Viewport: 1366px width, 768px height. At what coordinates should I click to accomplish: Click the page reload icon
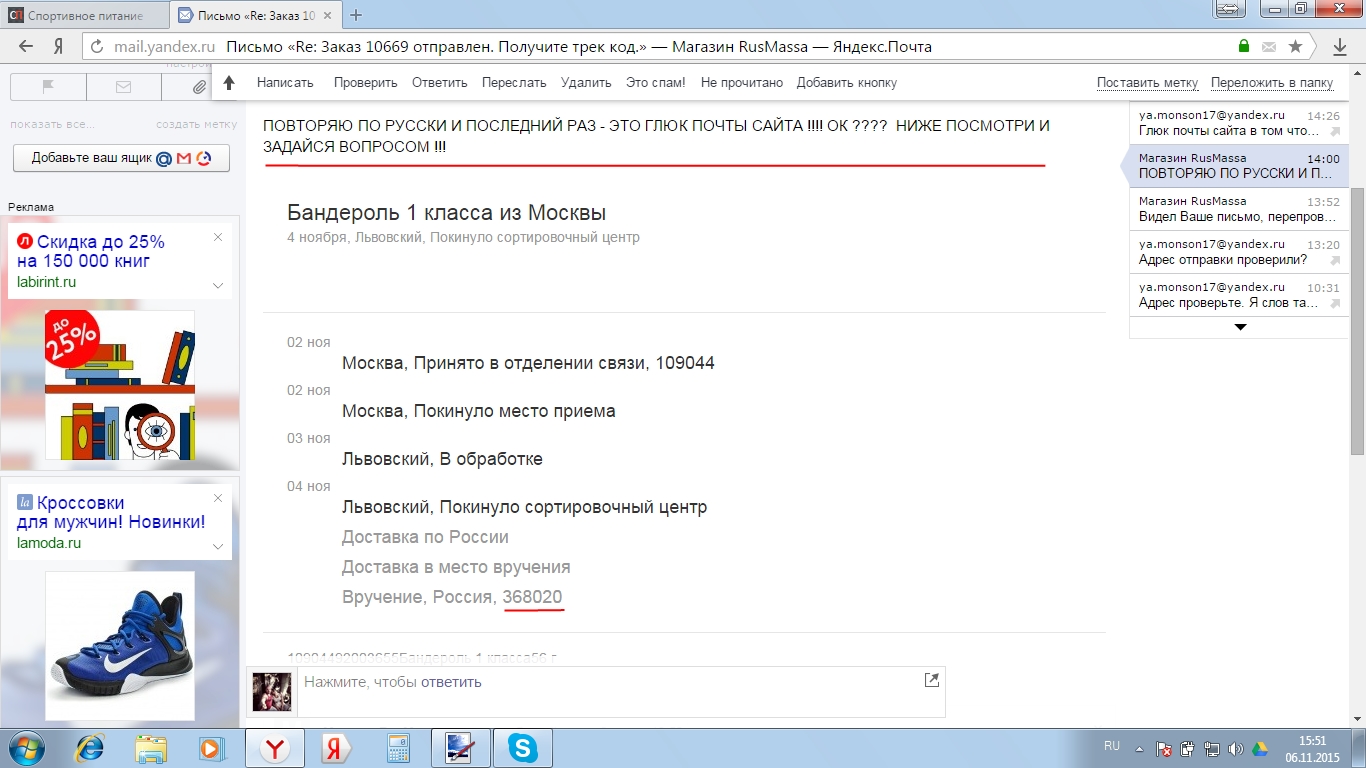(x=97, y=47)
